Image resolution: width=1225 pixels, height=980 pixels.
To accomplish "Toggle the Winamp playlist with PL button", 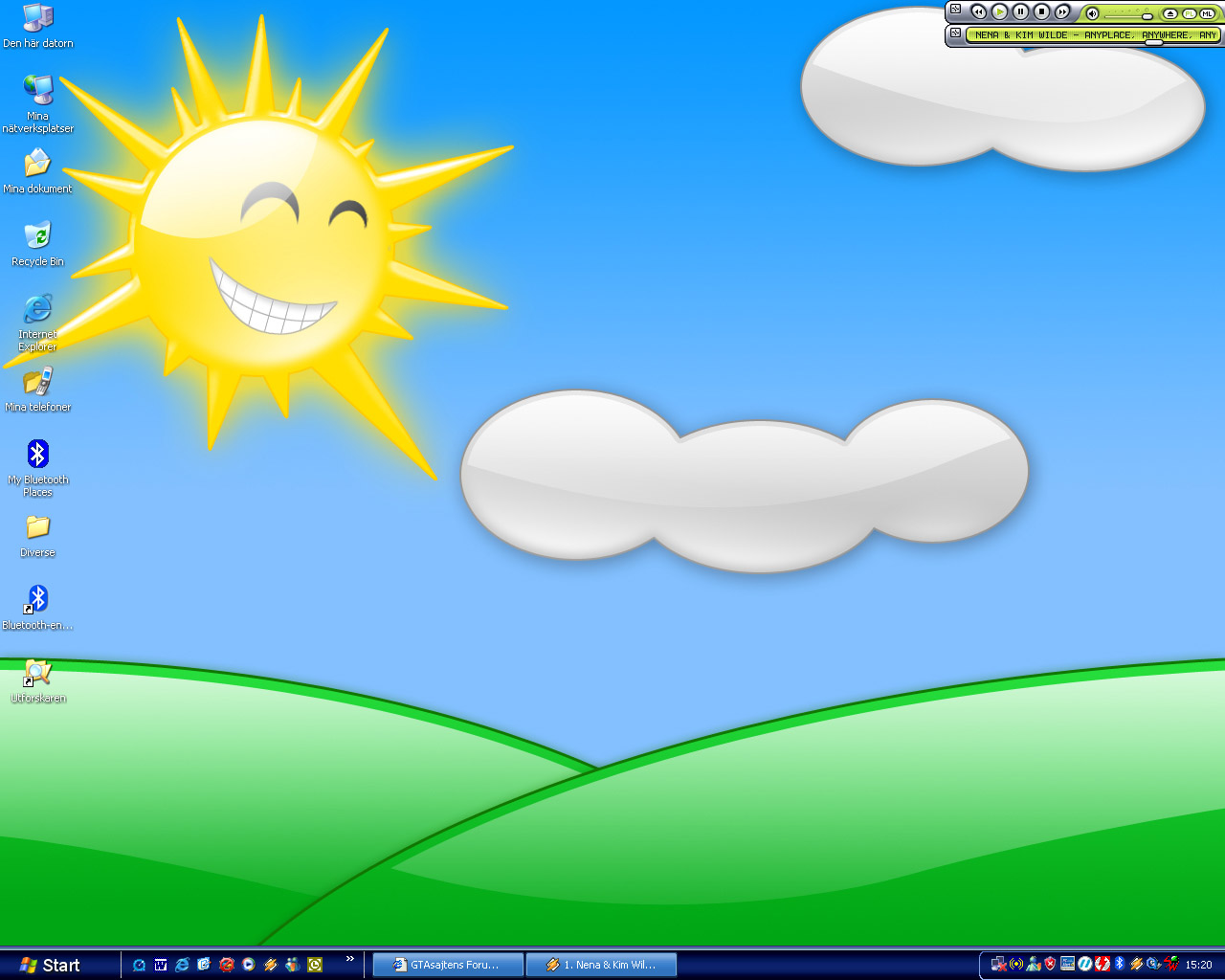I will 1189,13.
